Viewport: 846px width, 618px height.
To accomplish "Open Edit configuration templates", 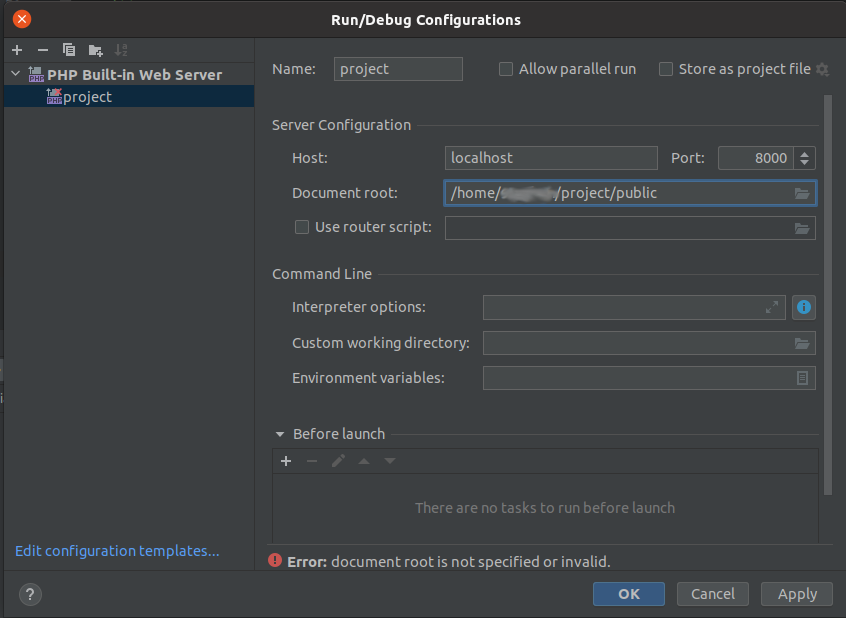I will click(116, 551).
